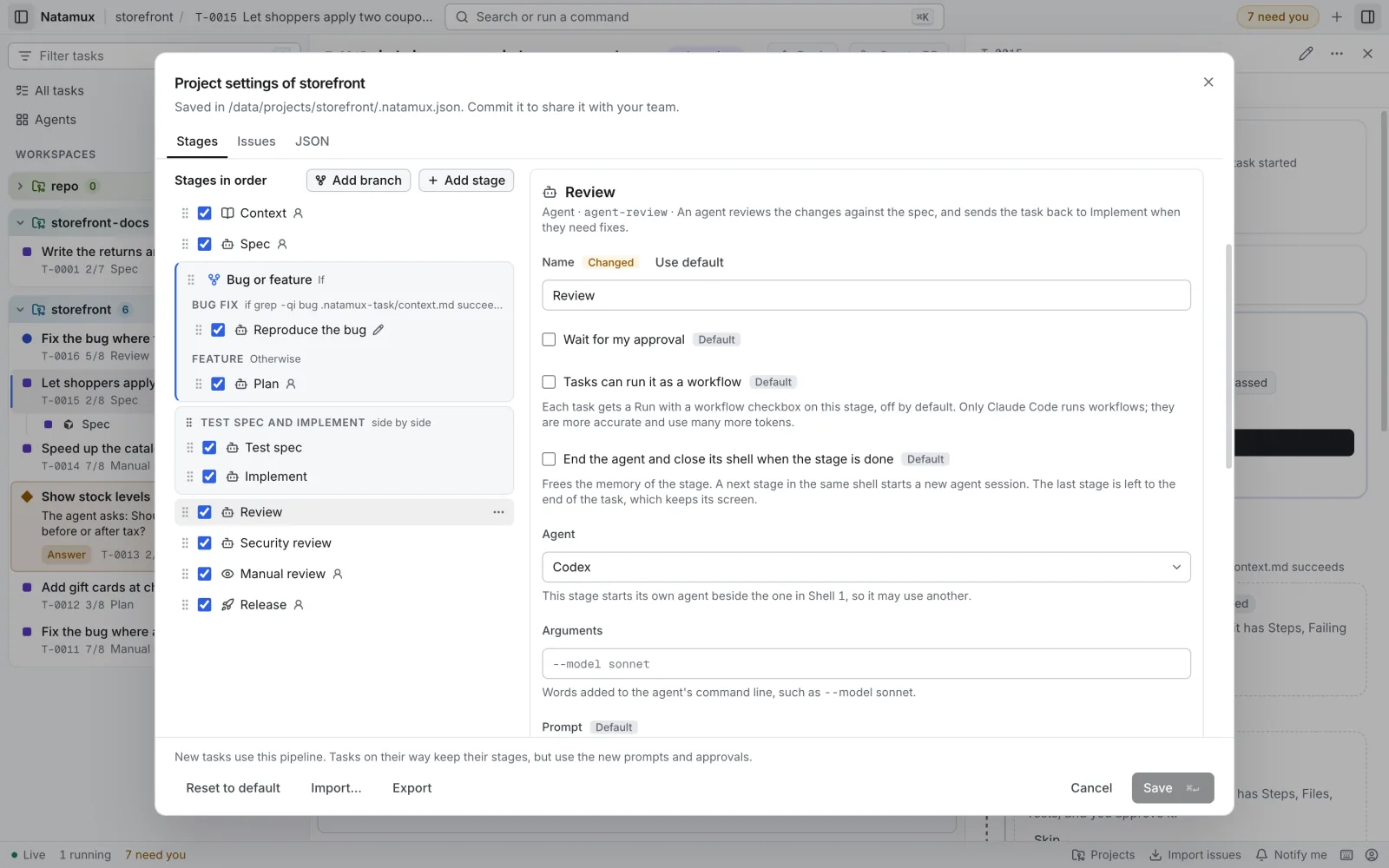This screenshot has height=868, width=1389.
Task: Switch to the Stages tab
Action: pyautogui.click(x=197, y=141)
